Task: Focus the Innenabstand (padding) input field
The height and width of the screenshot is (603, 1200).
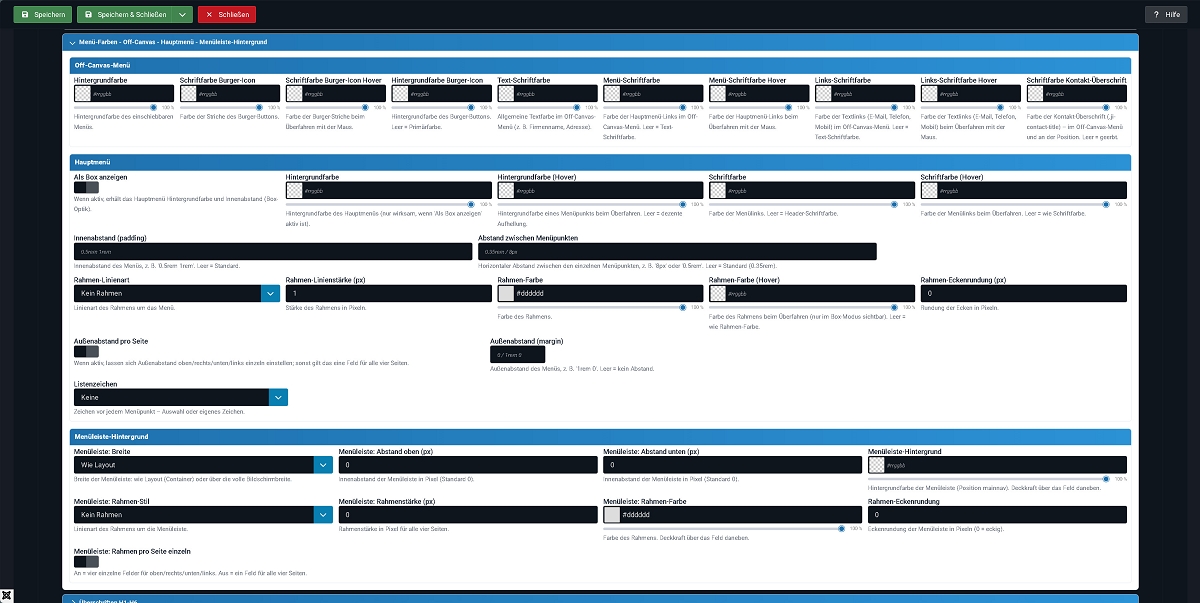Action: [x=273, y=252]
